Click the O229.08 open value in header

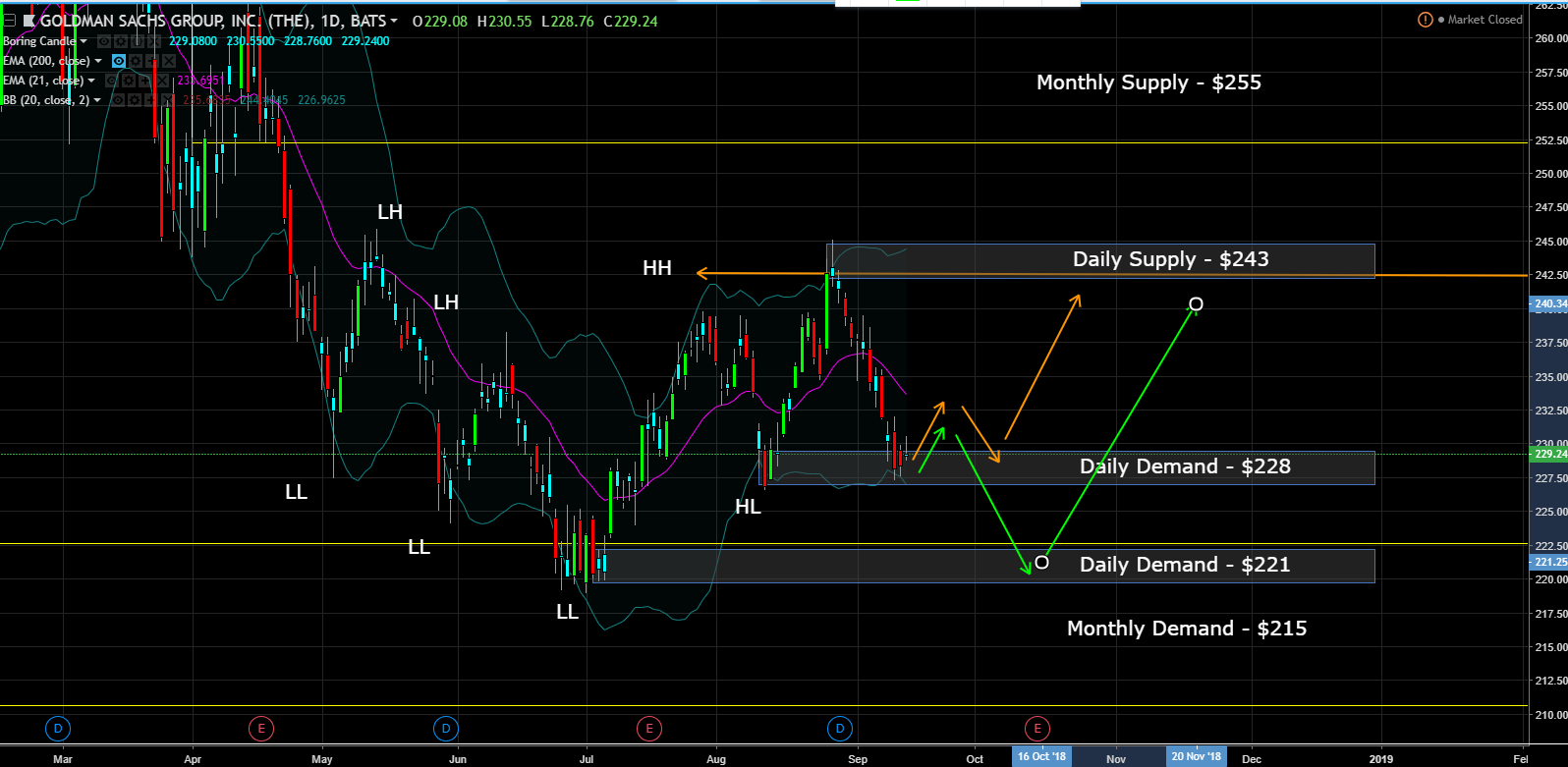pos(440,21)
